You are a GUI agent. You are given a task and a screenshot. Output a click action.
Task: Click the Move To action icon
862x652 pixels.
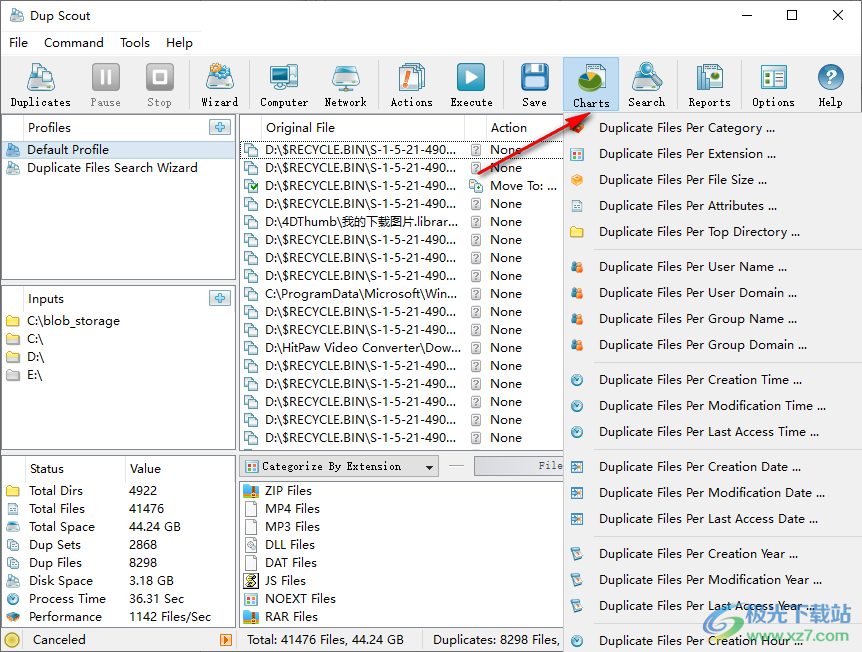tap(476, 186)
